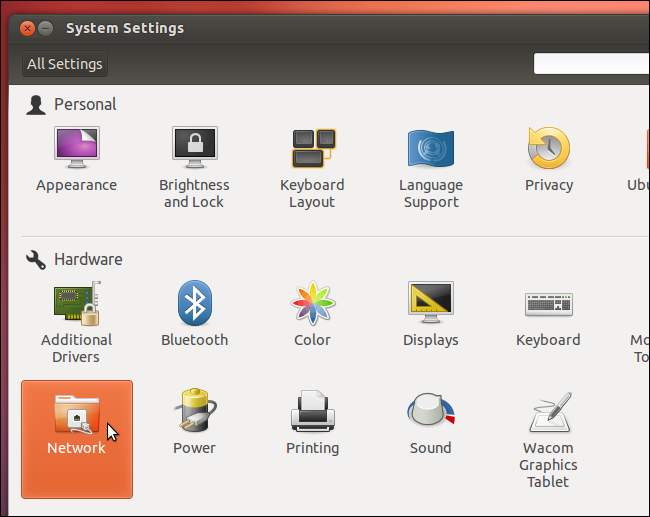Open Bluetooth settings
650x517 pixels.
tap(194, 315)
